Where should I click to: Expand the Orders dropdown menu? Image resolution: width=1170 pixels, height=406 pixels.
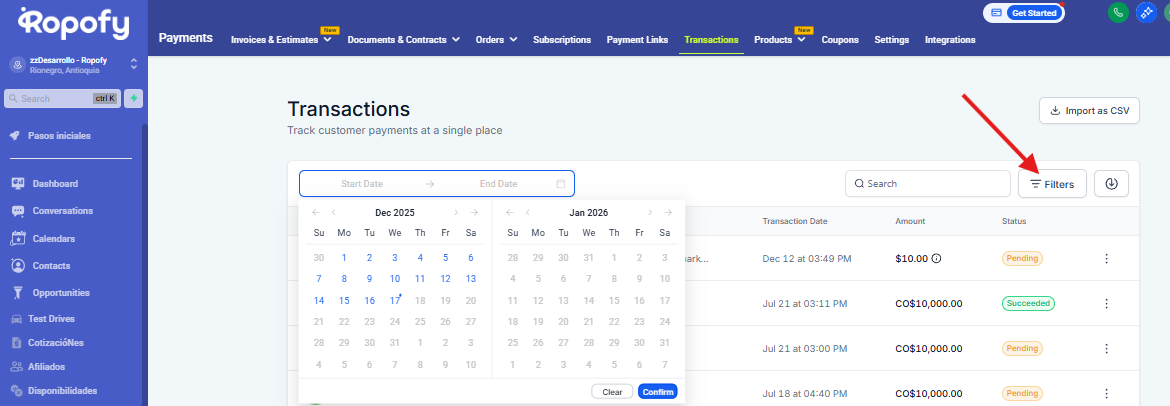pos(496,40)
